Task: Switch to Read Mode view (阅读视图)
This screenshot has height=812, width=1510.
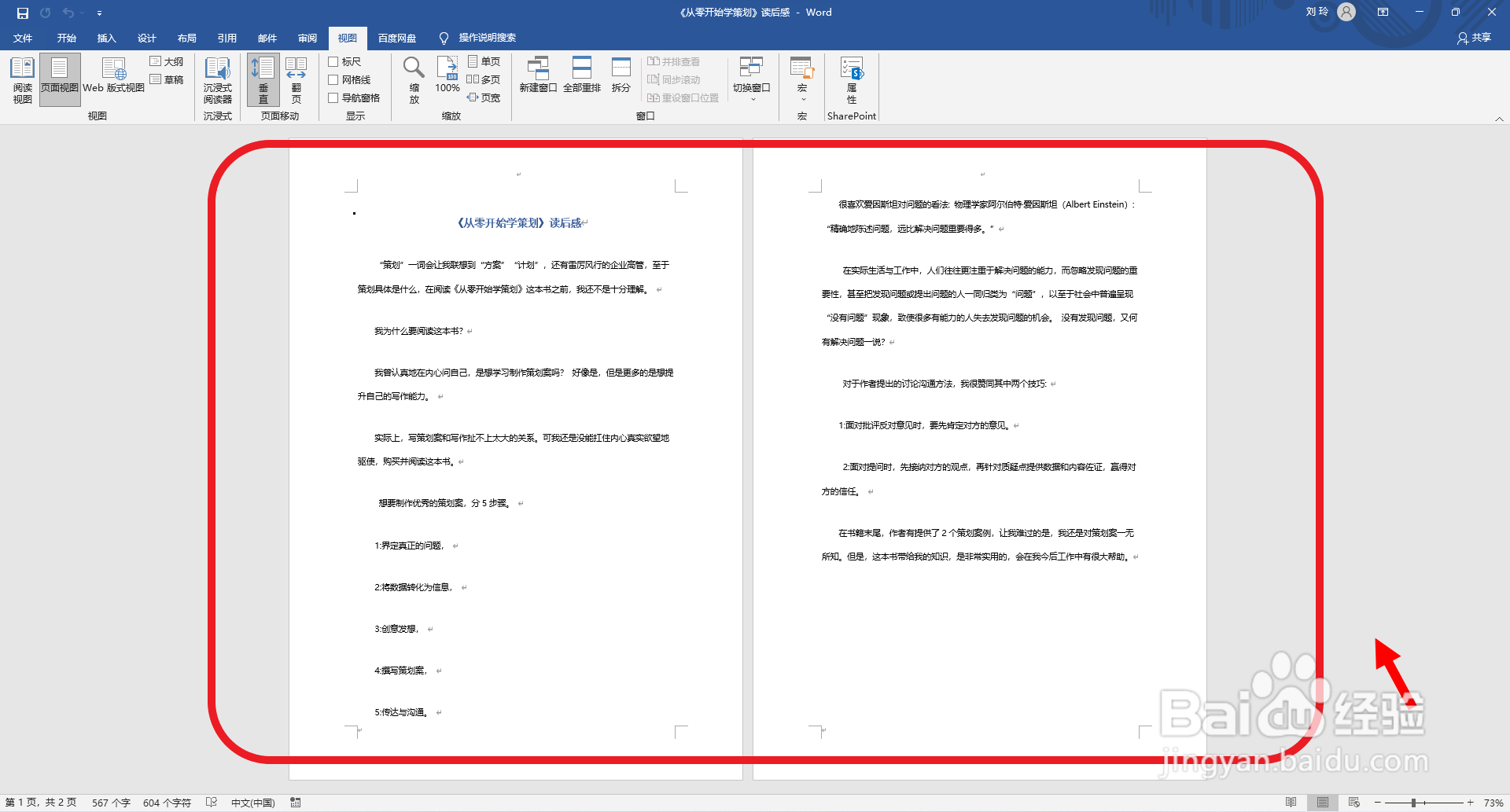Action: [x=23, y=80]
